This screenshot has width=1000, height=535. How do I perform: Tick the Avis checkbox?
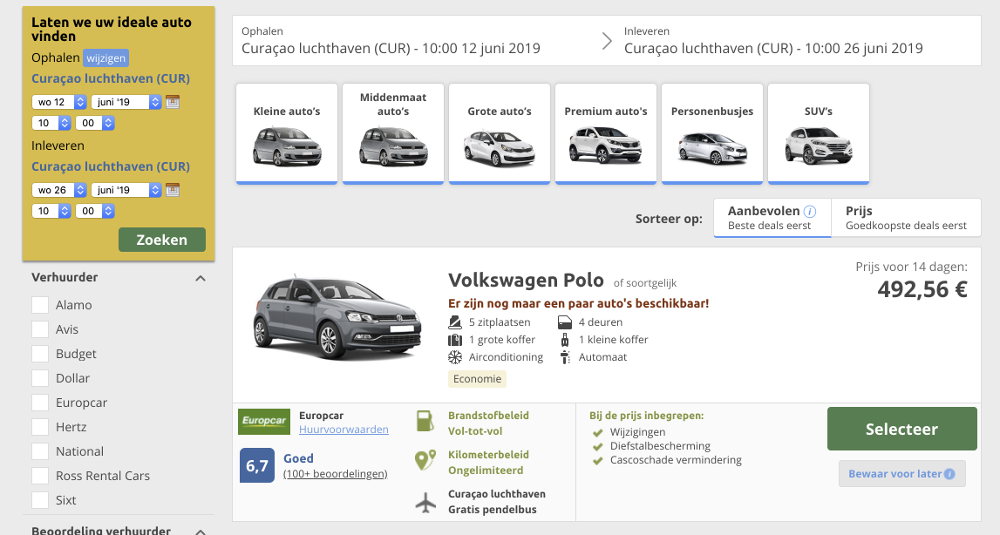(40, 329)
